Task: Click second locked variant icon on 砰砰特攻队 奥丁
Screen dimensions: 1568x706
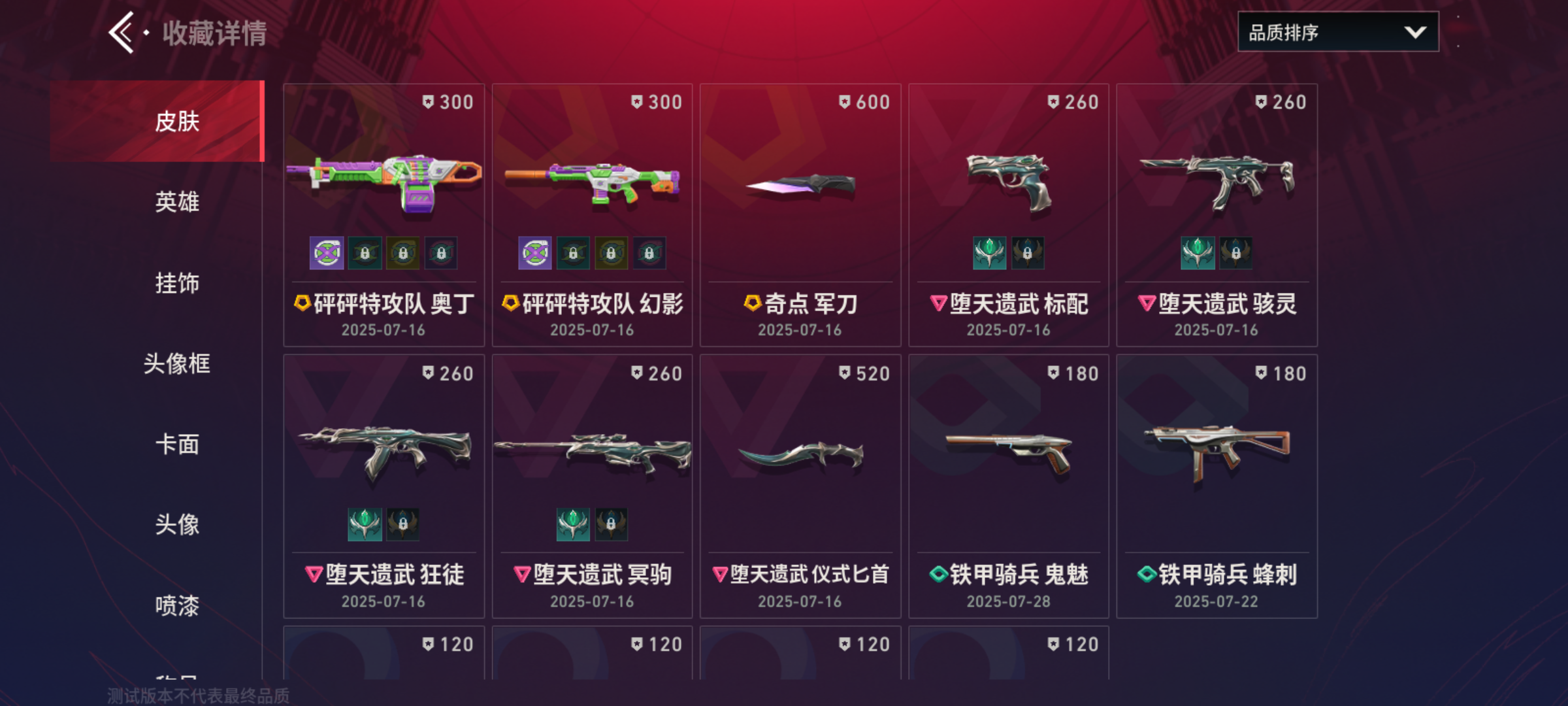Action: pyautogui.click(x=403, y=253)
